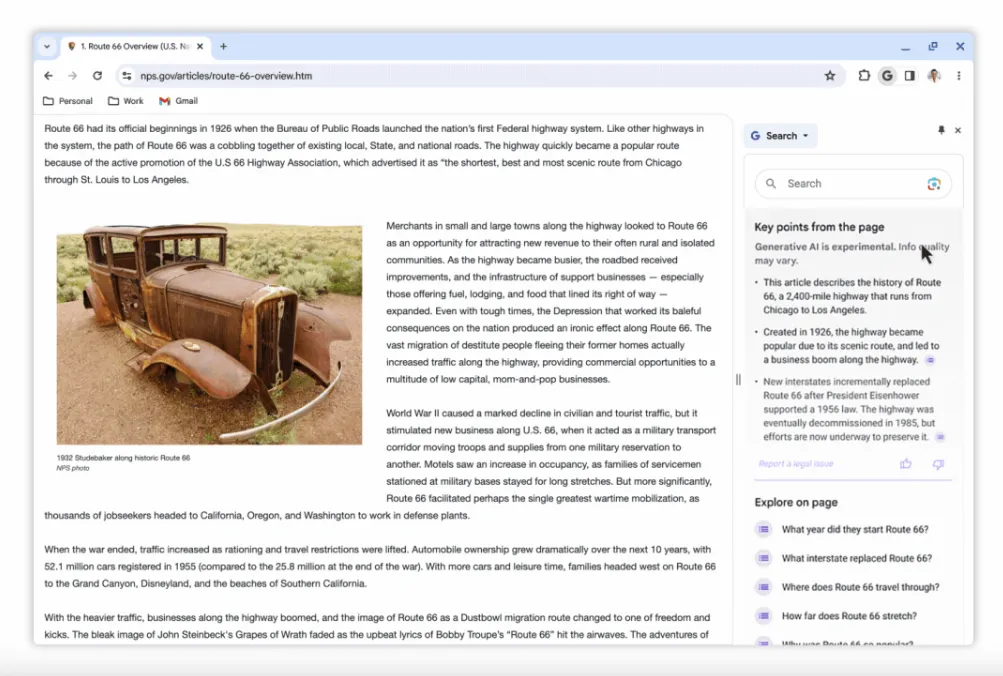Viewport: 1003px width, 676px height.
Task: Click magnifier icon in side panel search
Action: point(771,184)
